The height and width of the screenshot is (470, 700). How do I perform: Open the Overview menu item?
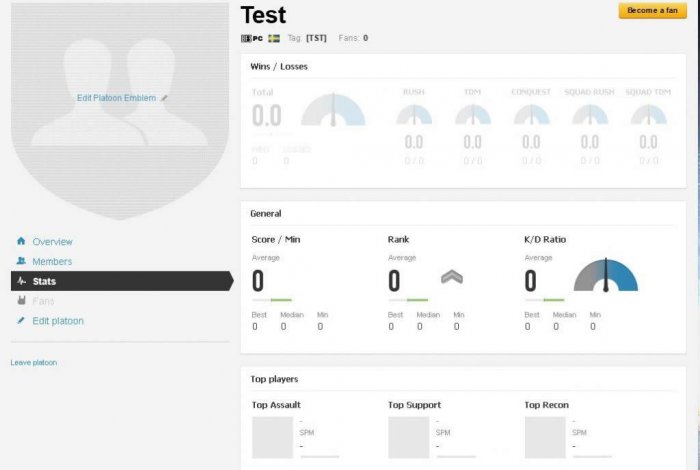(x=52, y=242)
